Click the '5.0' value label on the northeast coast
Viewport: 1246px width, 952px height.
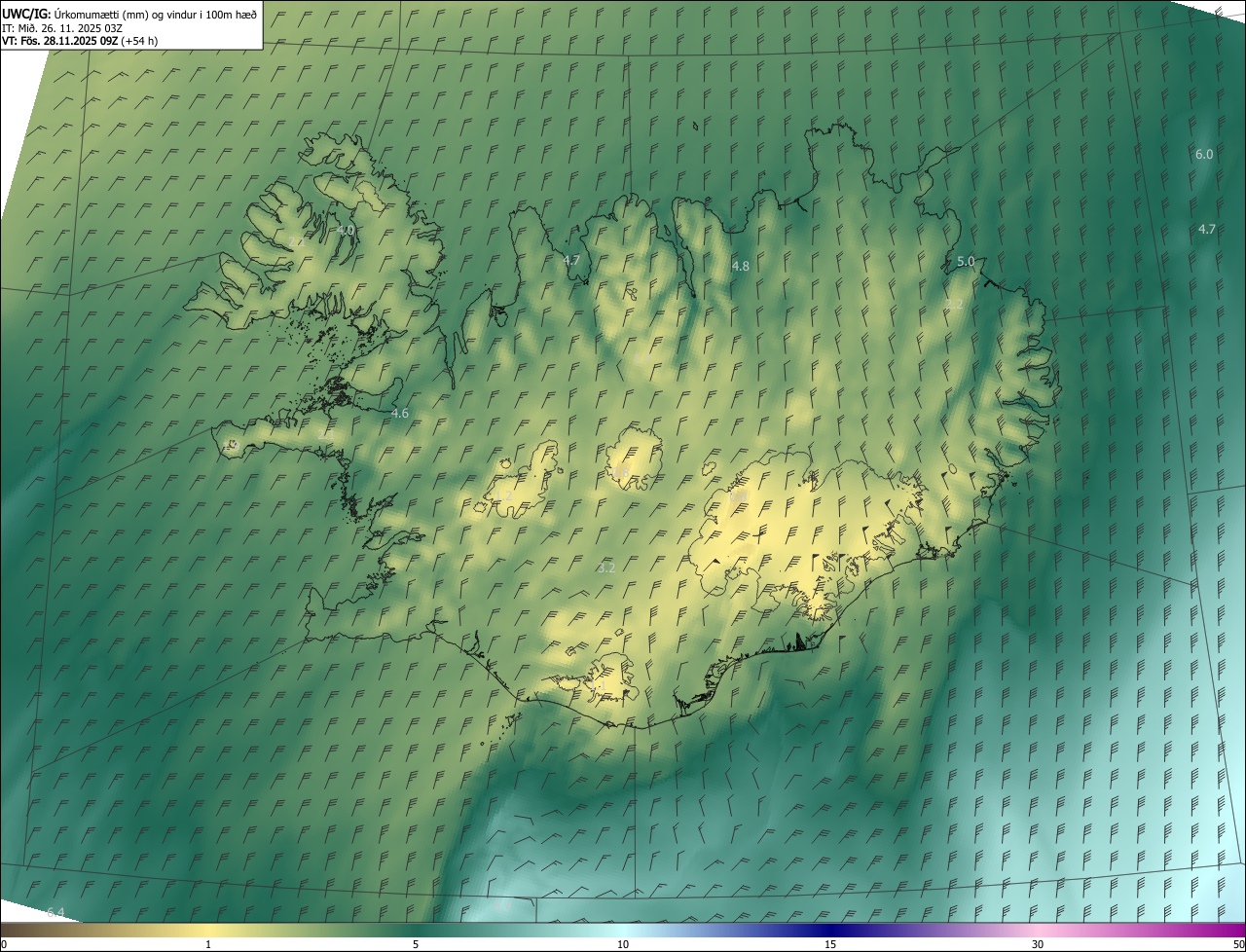966,261
